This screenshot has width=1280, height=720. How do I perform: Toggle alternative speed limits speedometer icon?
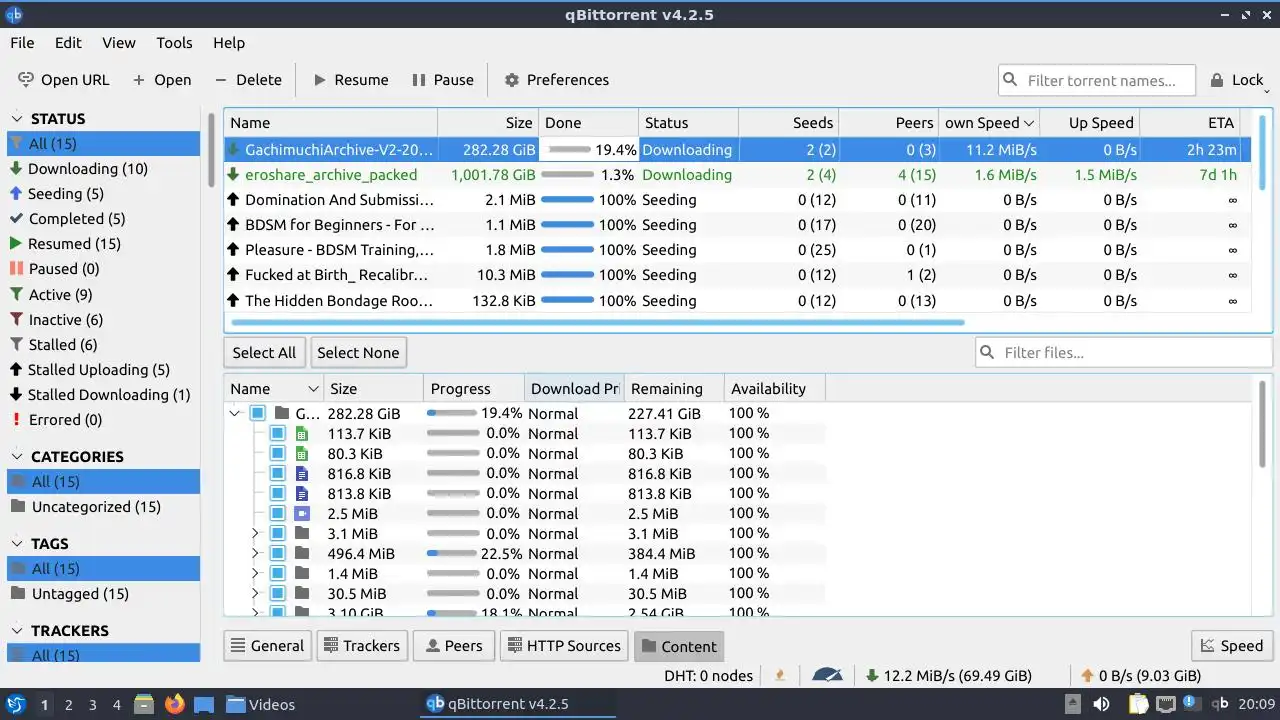(x=828, y=676)
